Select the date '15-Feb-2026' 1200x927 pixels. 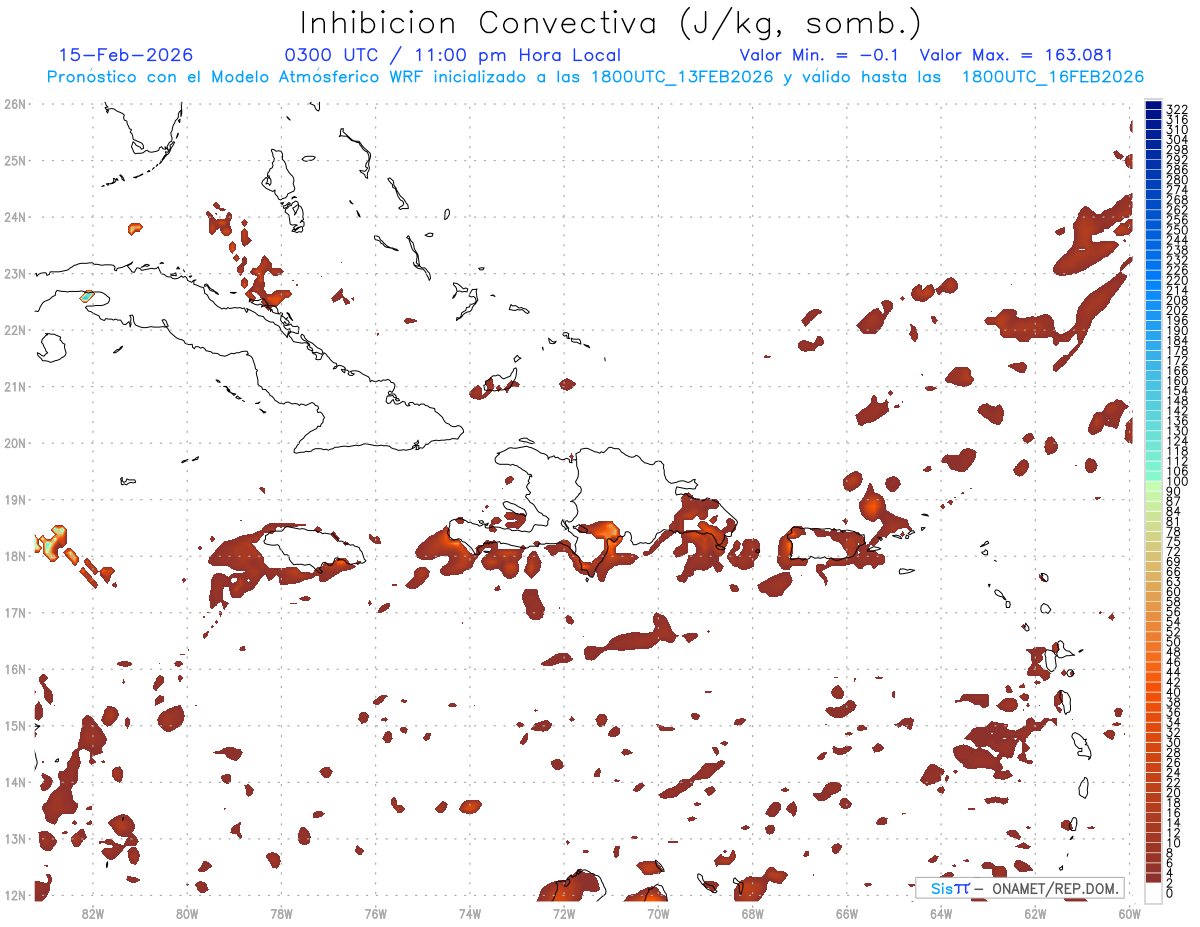click(x=126, y=55)
